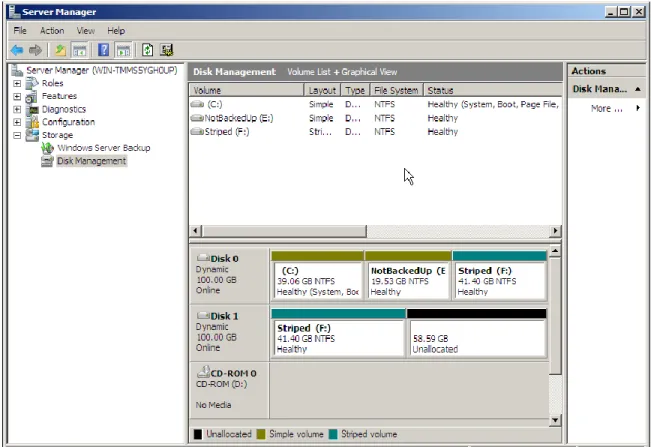Open the View menu
The width and height of the screenshot is (651, 447).
86,30
